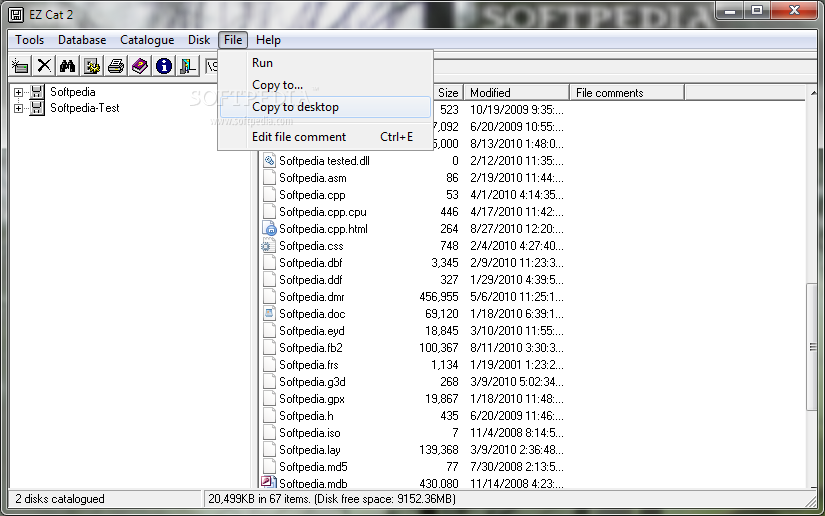Click the settings gears toolbar icon
The height and width of the screenshot is (516, 825).
click(92, 66)
